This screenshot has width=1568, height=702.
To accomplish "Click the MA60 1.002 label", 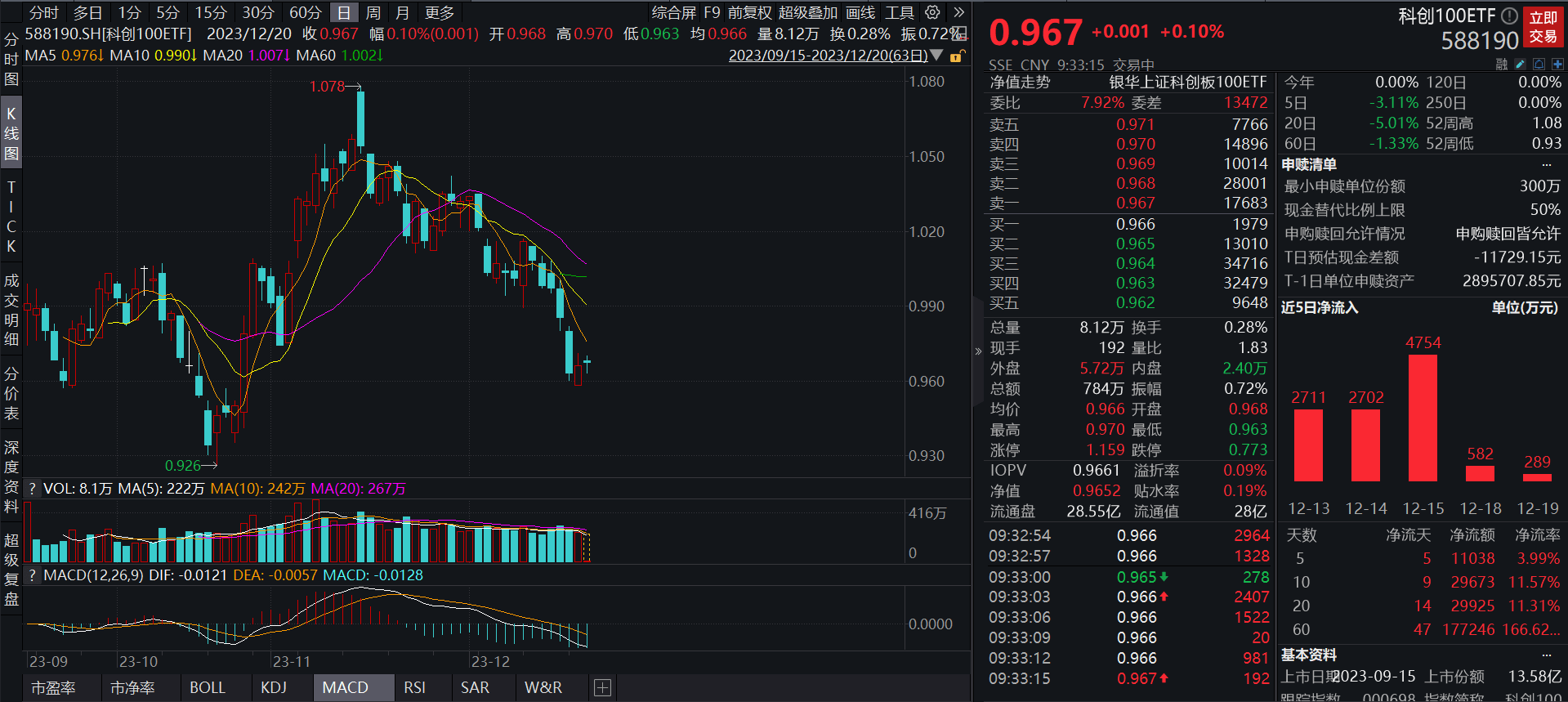I will click(339, 56).
